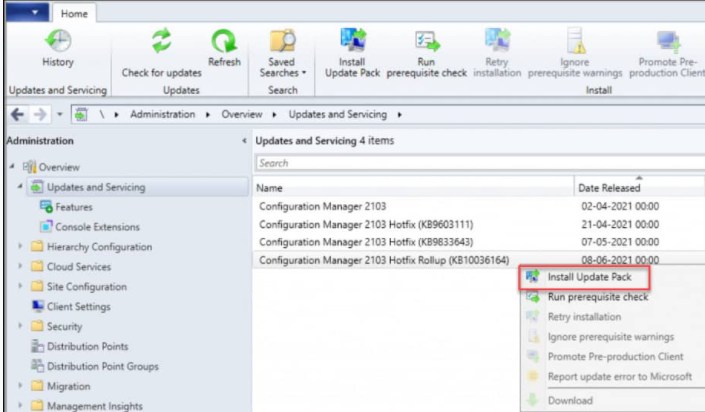
Task: Open the History ribbon button
Action: (58, 49)
